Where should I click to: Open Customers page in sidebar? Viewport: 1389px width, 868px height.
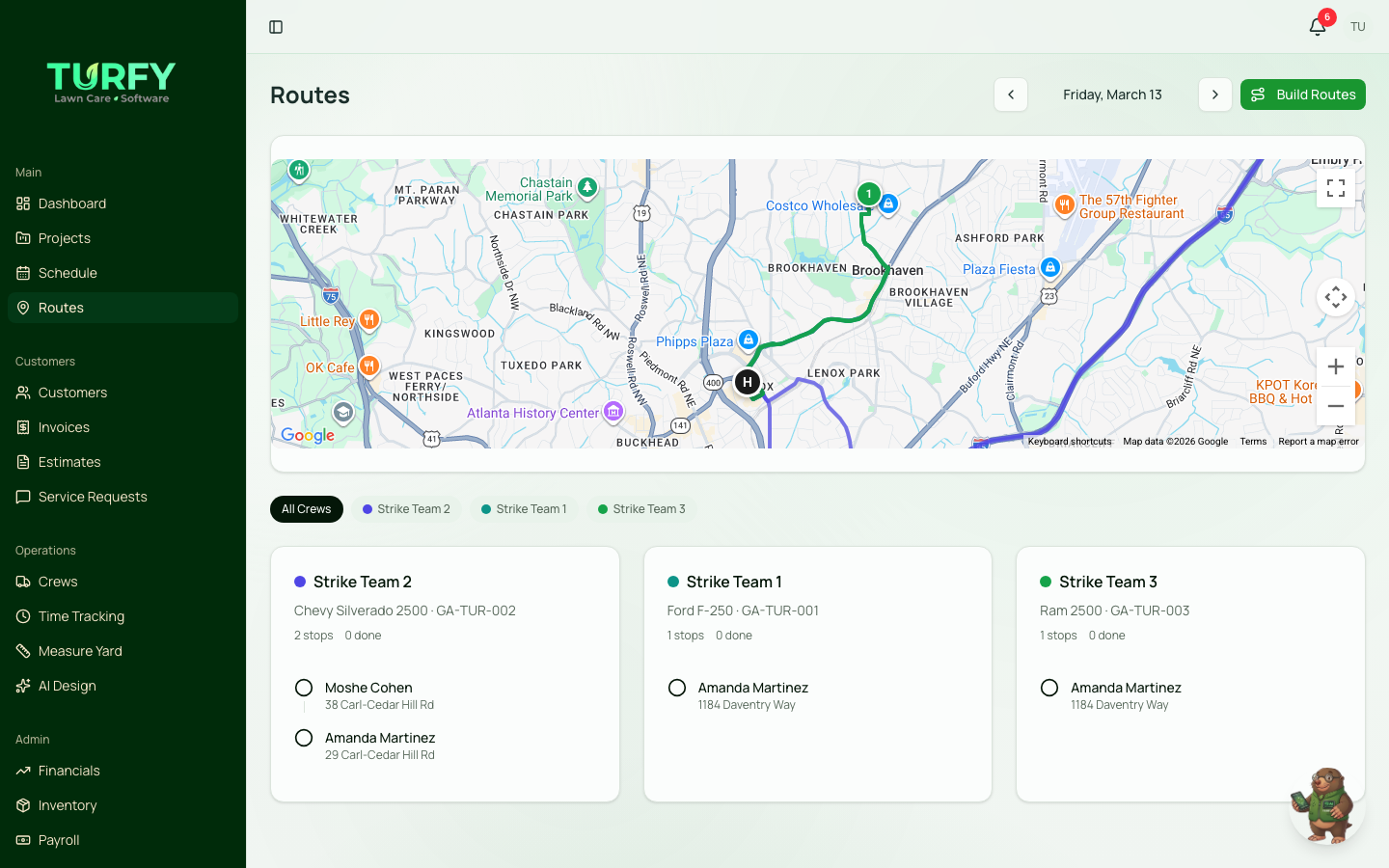point(123,393)
